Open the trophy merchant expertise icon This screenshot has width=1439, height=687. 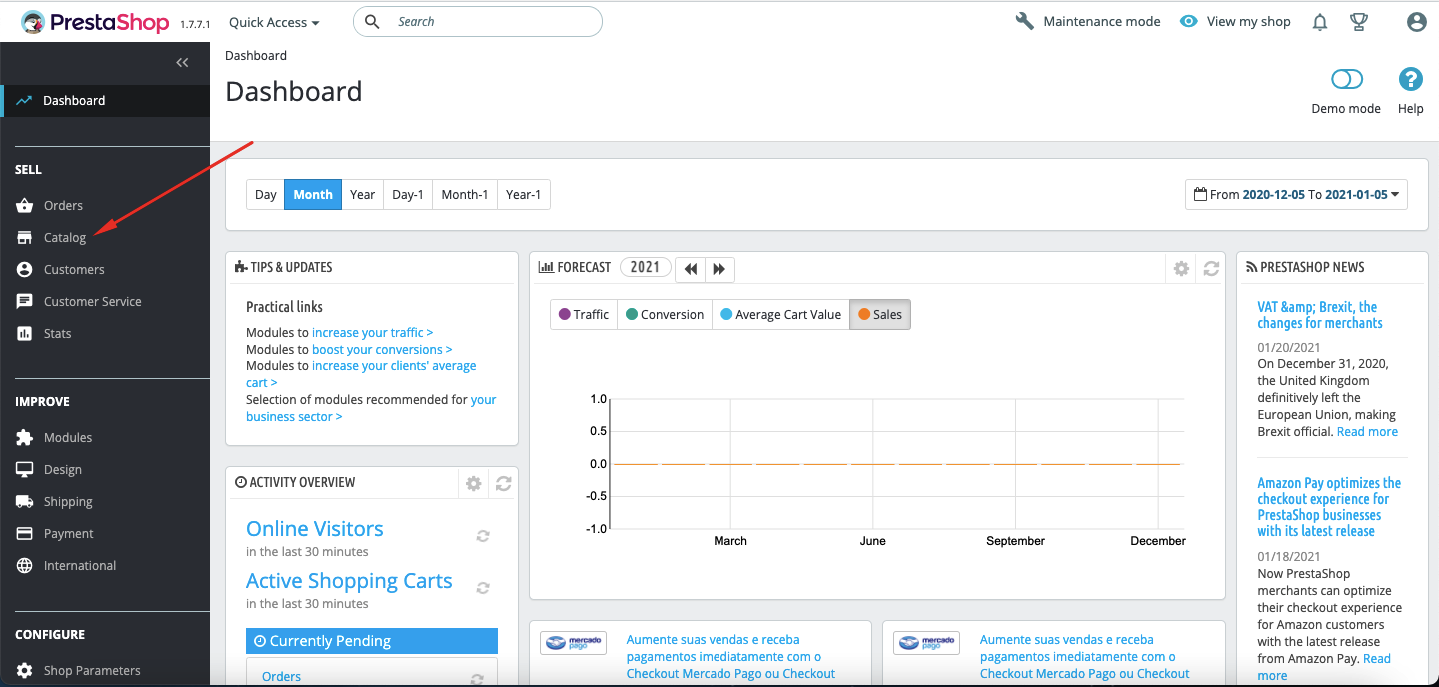(1358, 22)
